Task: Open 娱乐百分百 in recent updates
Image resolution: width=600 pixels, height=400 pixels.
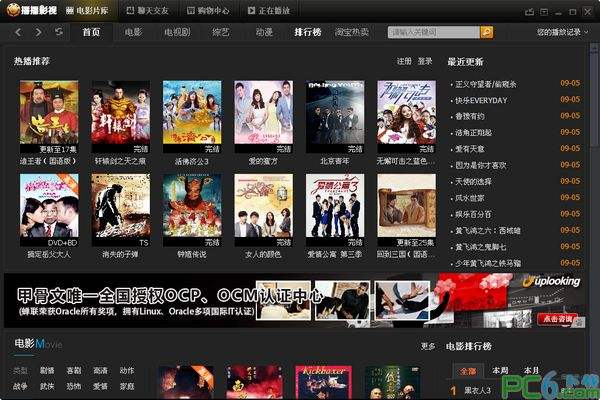Action: point(473,214)
